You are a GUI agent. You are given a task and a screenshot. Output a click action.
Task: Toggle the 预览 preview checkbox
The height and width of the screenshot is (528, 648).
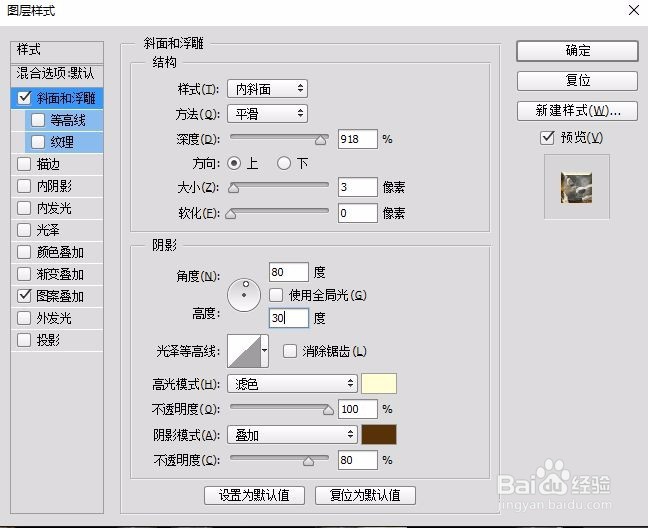pyautogui.click(x=547, y=138)
